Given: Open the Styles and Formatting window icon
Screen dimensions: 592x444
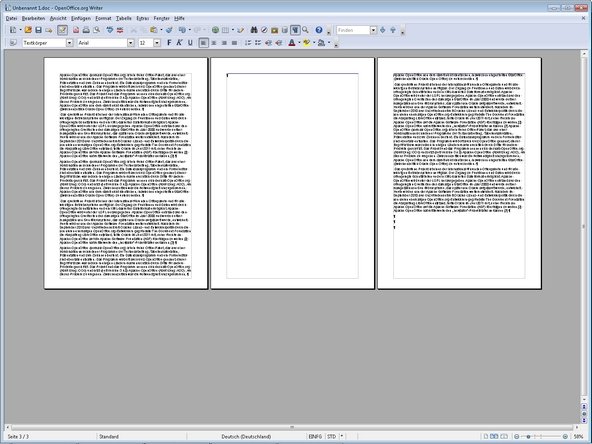Looking at the screenshot, I should 12,43.
